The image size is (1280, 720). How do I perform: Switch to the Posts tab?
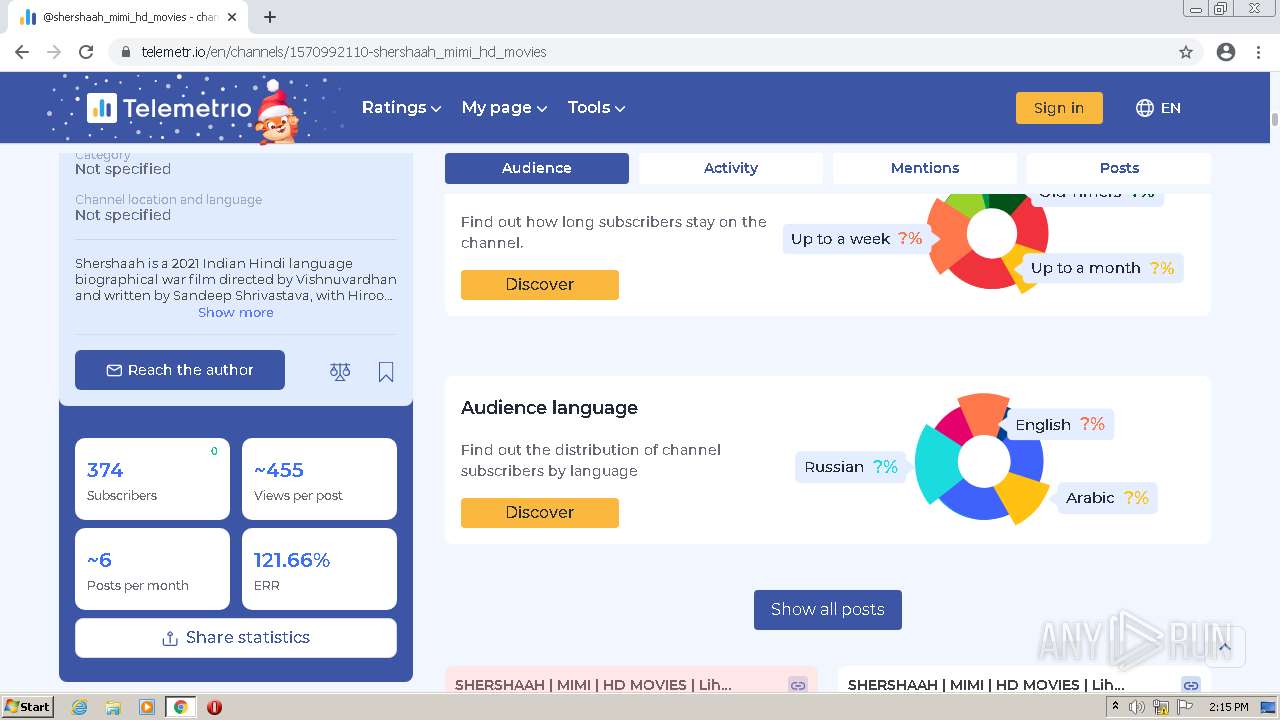[x=1119, y=168]
